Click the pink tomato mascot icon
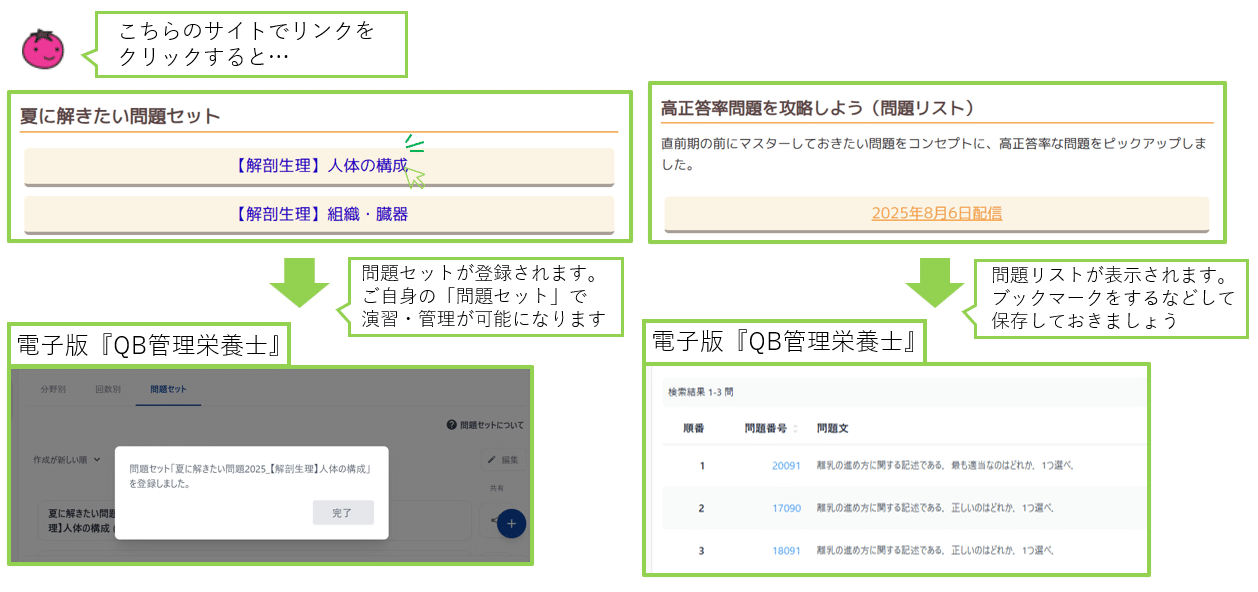 click(x=43, y=49)
